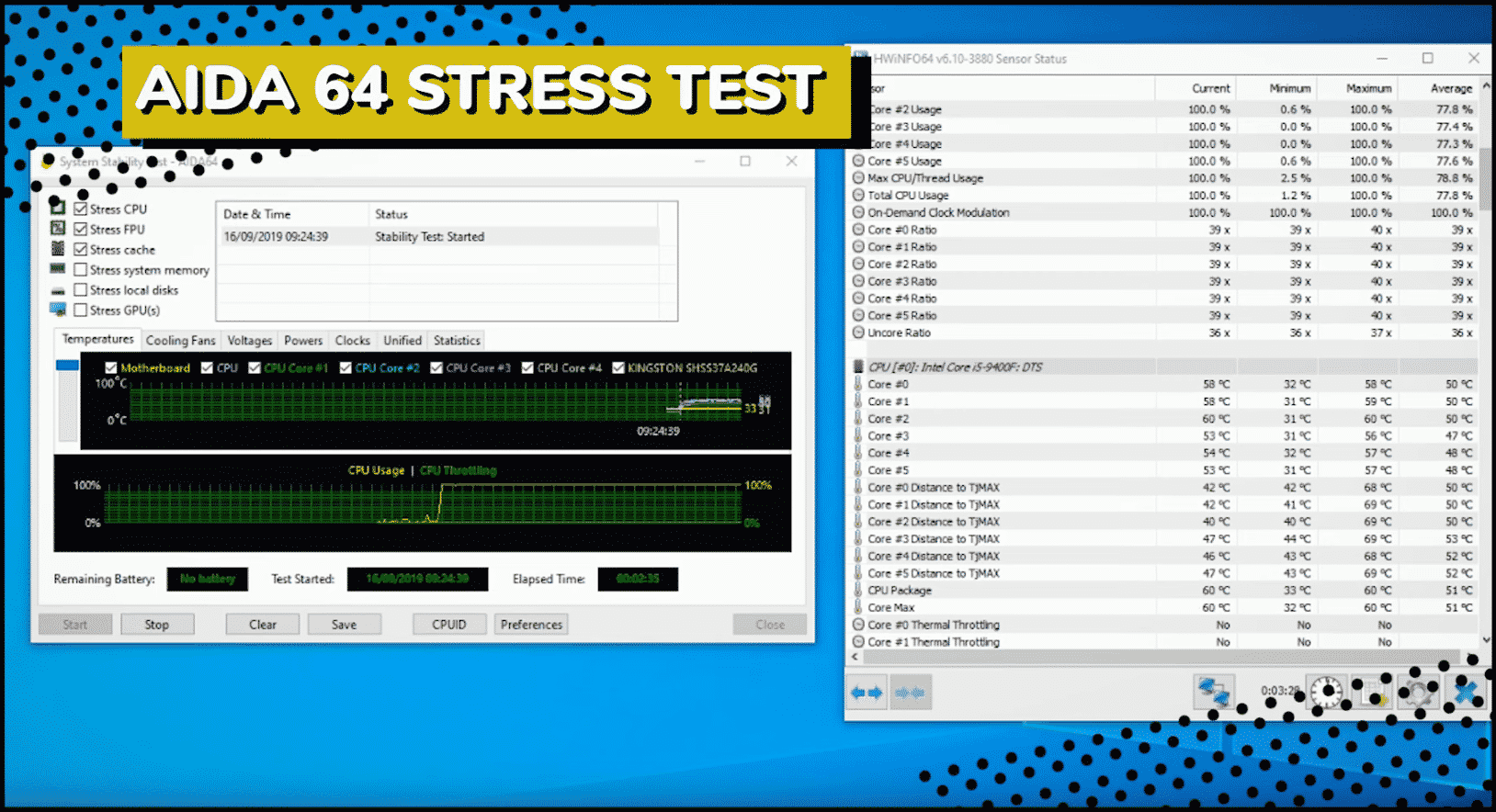Image resolution: width=1496 pixels, height=812 pixels.
Task: Click HWiNFO network computers icon
Action: pyautogui.click(x=1213, y=691)
